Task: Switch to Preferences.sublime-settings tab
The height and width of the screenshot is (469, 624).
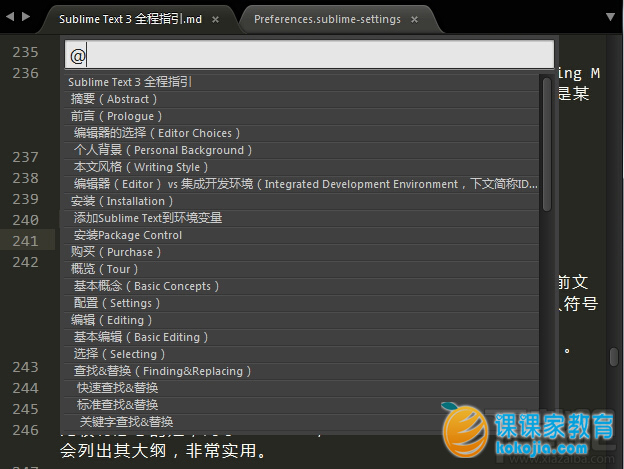Action: coord(327,19)
